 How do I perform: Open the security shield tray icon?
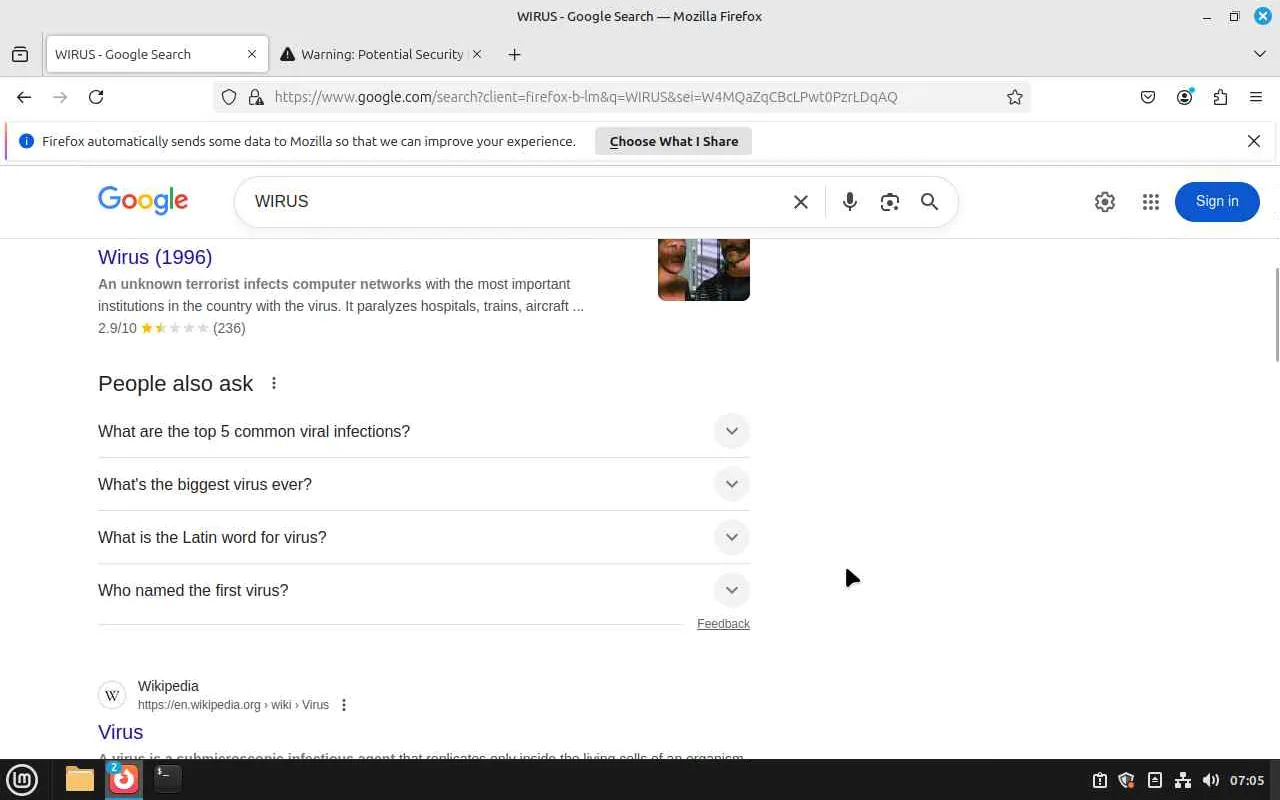[x=1127, y=780]
